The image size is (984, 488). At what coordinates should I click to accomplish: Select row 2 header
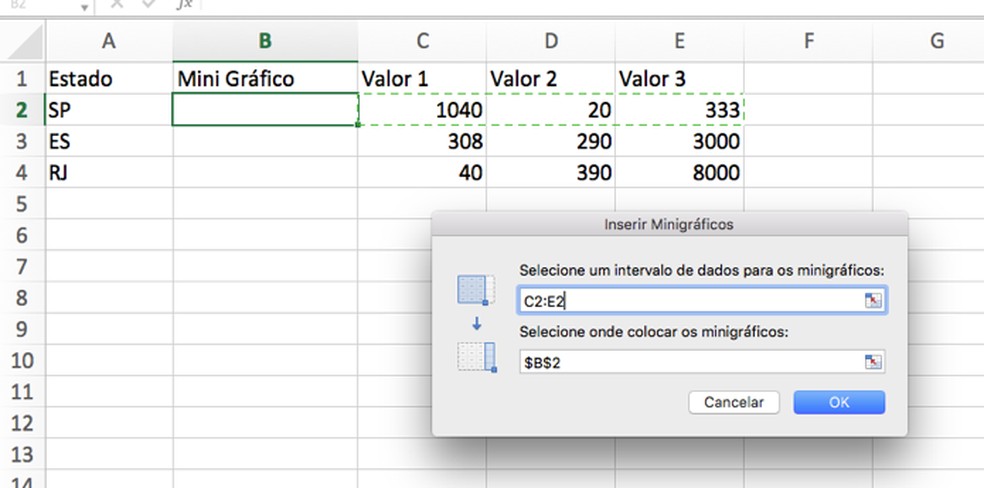[x=23, y=110]
